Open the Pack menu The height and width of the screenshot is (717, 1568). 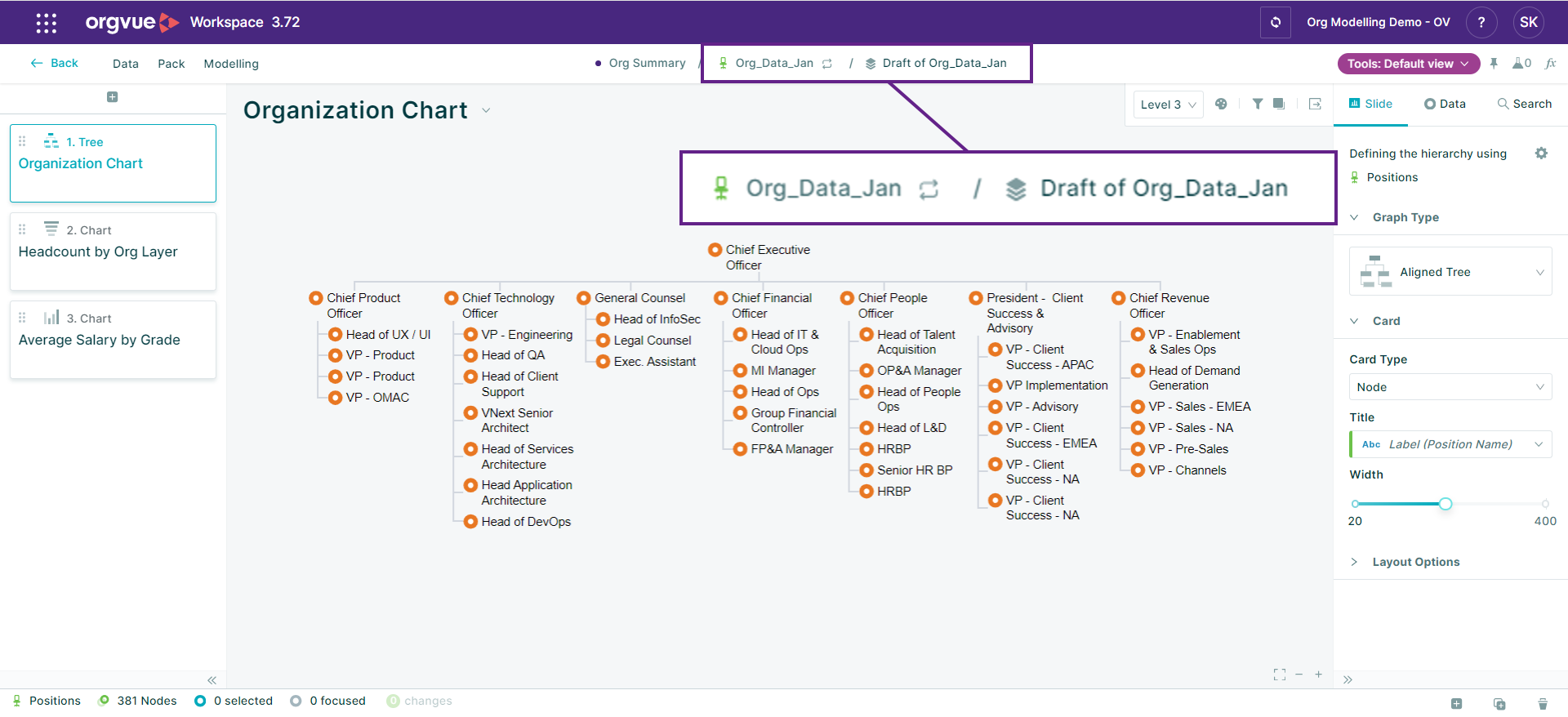point(171,64)
